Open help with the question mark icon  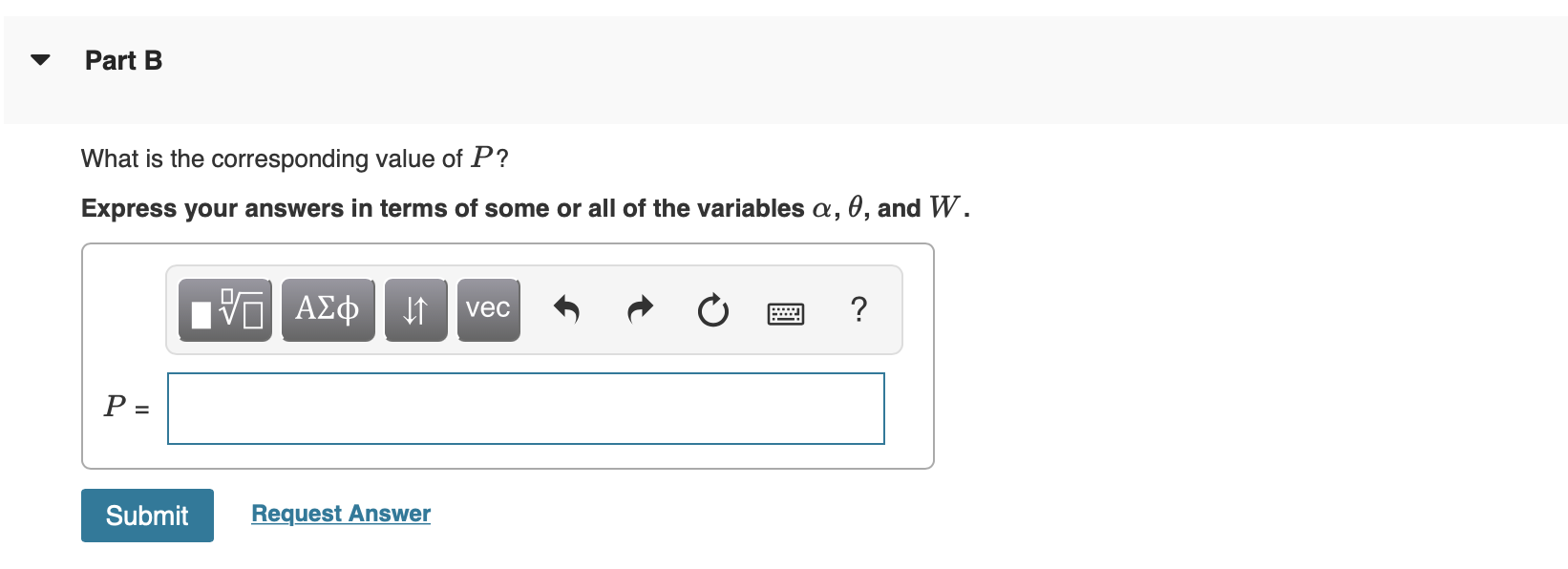click(x=858, y=309)
